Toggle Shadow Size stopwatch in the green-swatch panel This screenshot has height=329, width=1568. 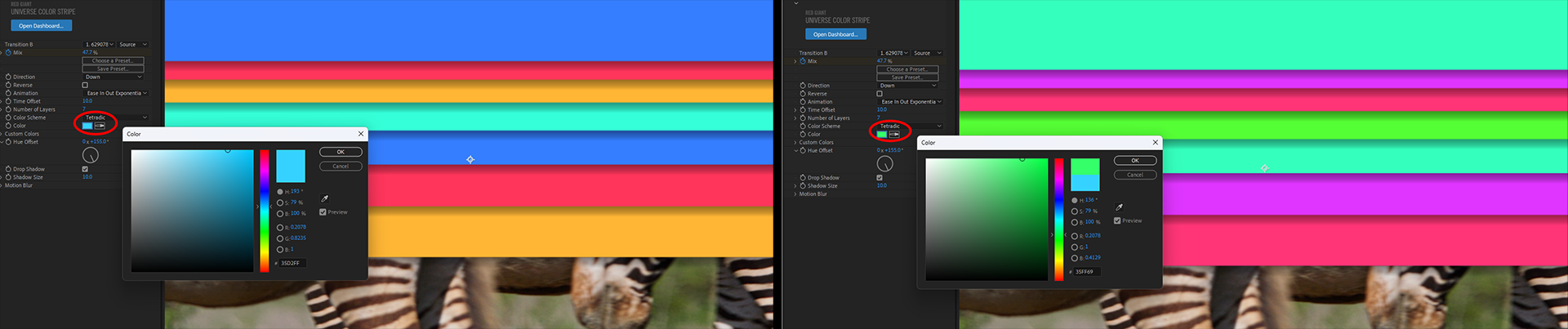coord(803,186)
